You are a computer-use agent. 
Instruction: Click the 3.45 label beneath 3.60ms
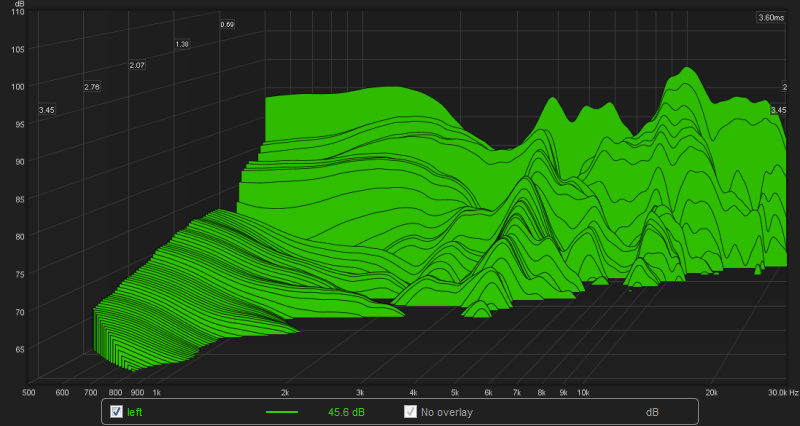tap(779, 110)
